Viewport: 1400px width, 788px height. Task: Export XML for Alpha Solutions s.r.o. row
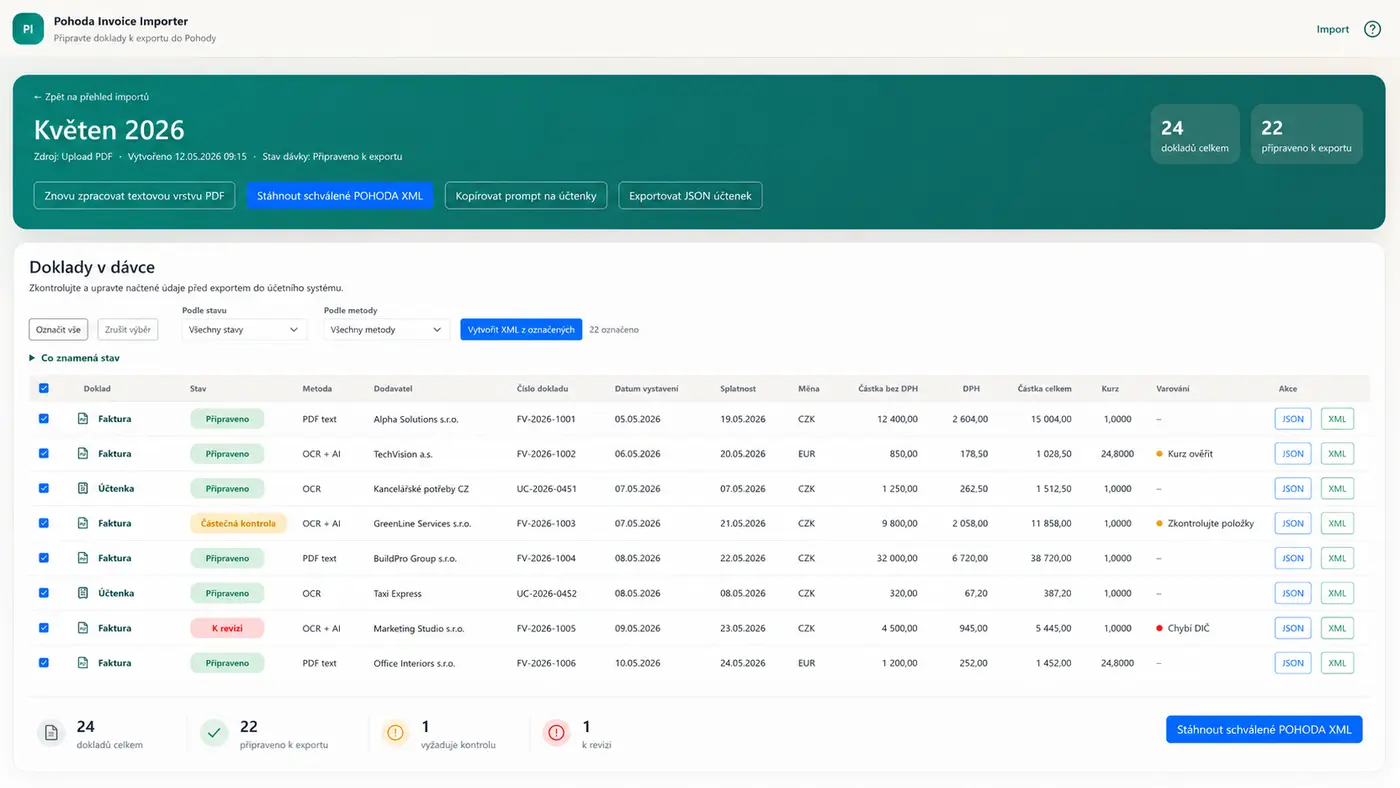(x=1337, y=419)
